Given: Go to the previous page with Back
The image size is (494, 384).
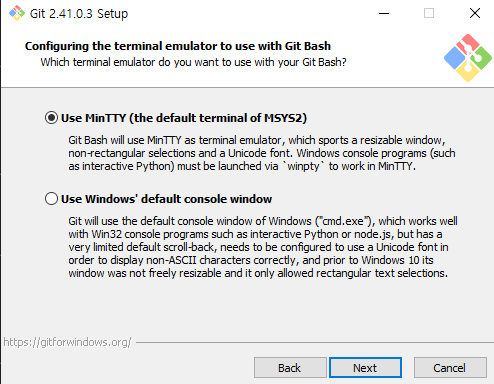Looking at the screenshot, I should coord(290,368).
